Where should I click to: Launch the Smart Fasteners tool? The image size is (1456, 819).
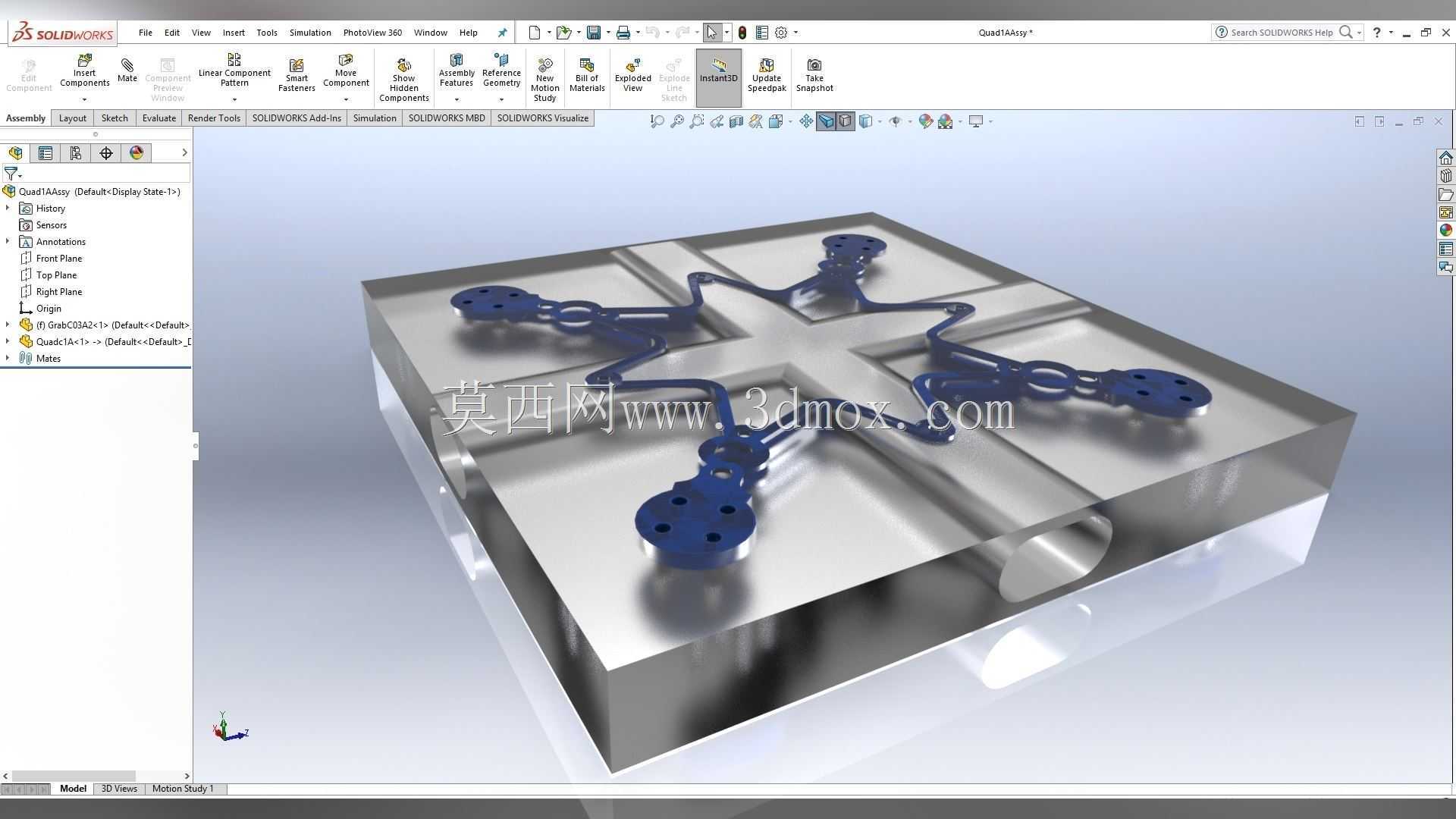[x=297, y=74]
